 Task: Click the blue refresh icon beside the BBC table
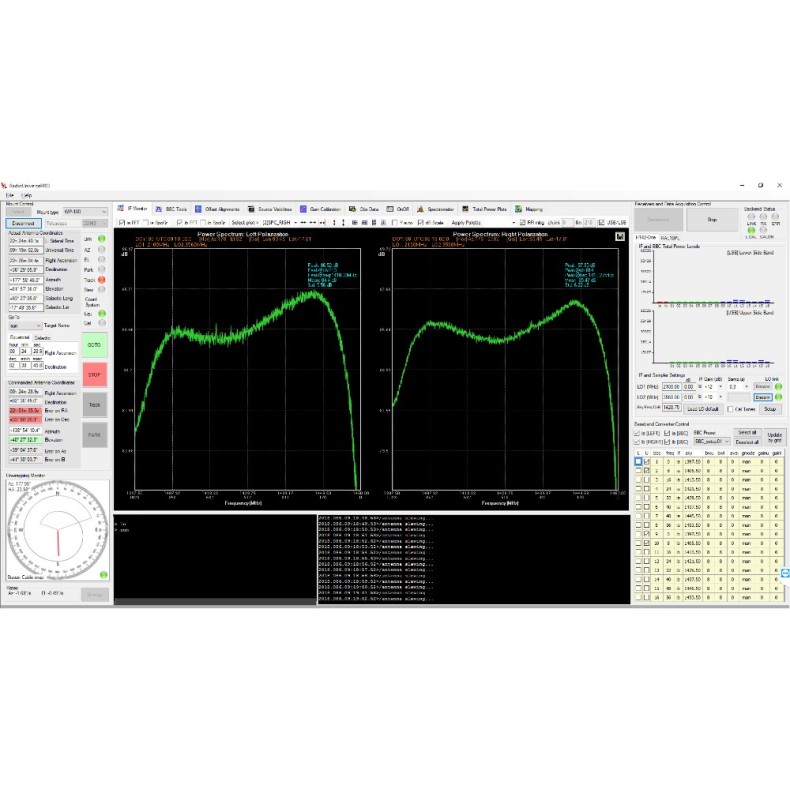[x=784, y=572]
